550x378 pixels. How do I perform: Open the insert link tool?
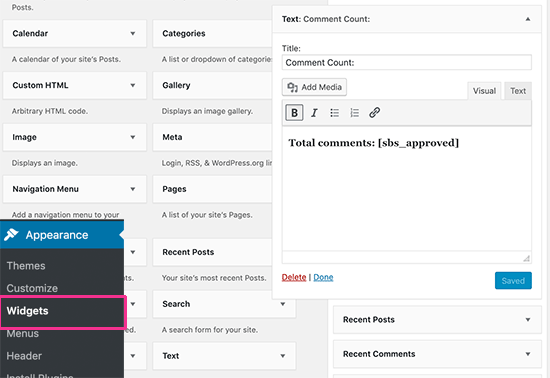[374, 113]
